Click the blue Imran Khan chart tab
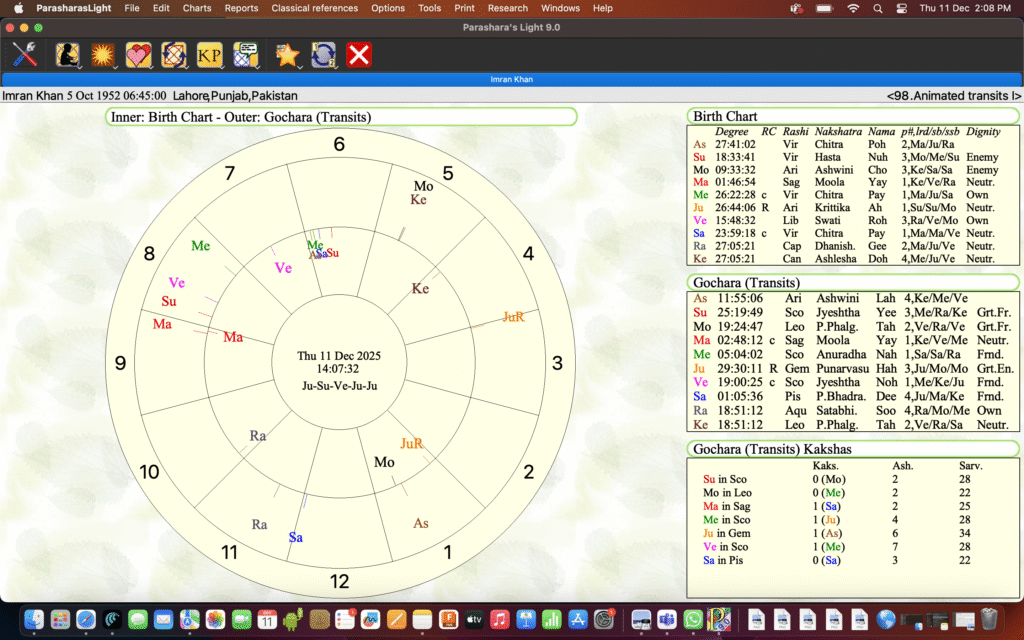1024x640 pixels. pyautogui.click(x=512, y=78)
